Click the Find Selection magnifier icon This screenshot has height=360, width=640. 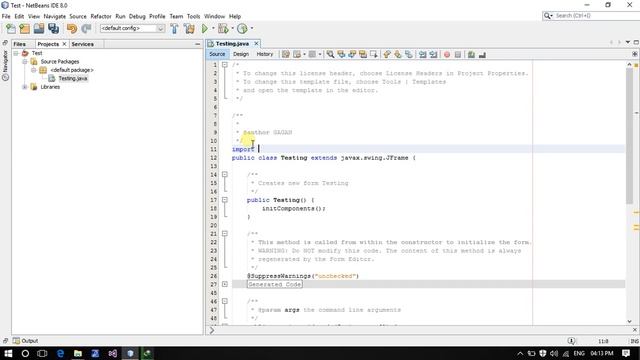click(x=330, y=54)
